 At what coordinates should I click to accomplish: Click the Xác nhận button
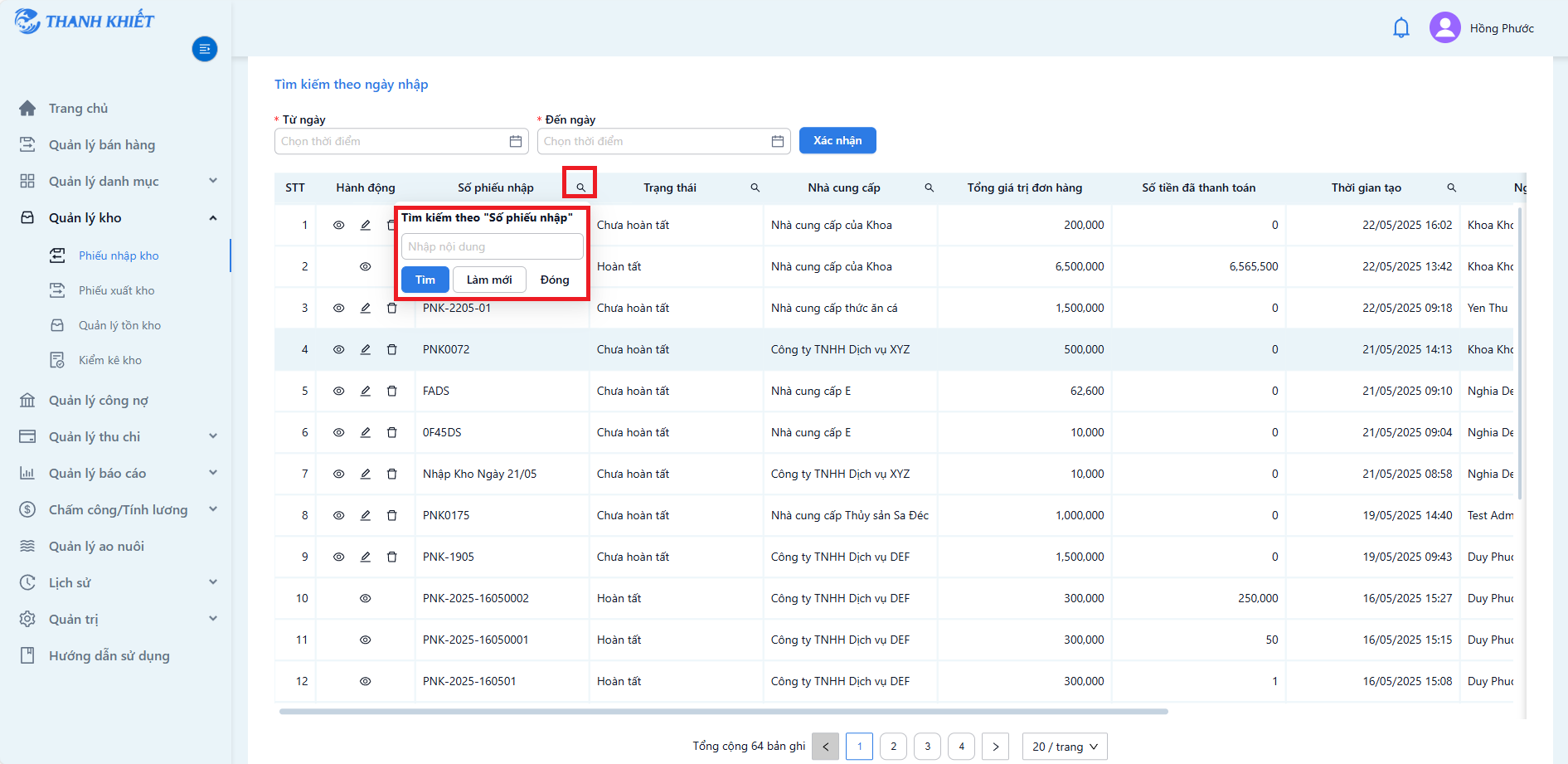pos(837,140)
